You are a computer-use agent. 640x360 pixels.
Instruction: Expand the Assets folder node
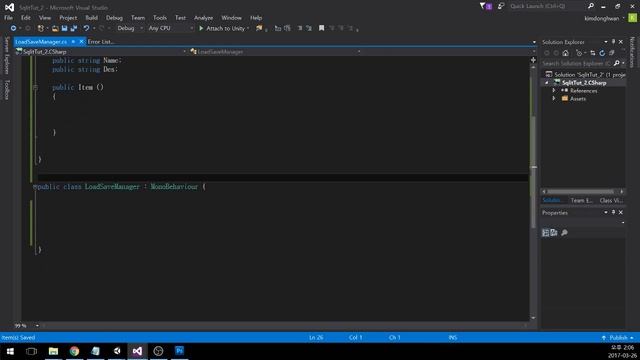click(554, 99)
